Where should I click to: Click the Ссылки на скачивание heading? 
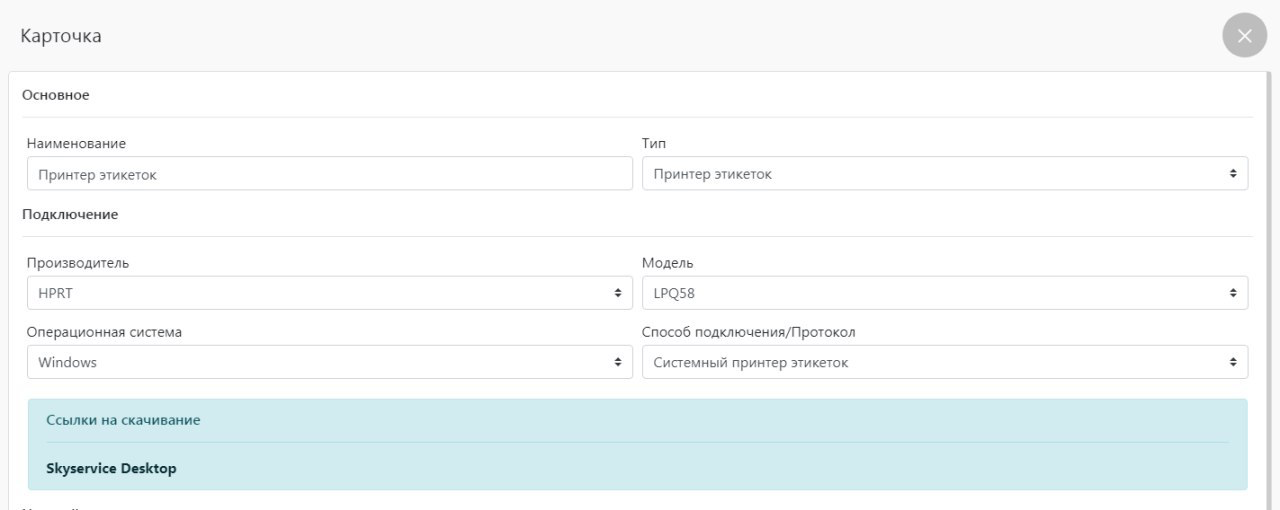point(123,420)
